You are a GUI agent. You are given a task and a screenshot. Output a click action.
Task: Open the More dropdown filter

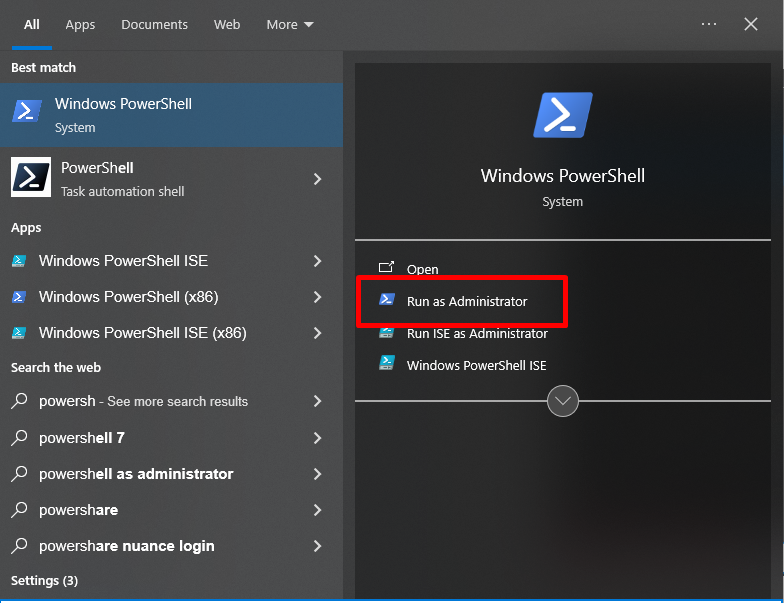[290, 24]
